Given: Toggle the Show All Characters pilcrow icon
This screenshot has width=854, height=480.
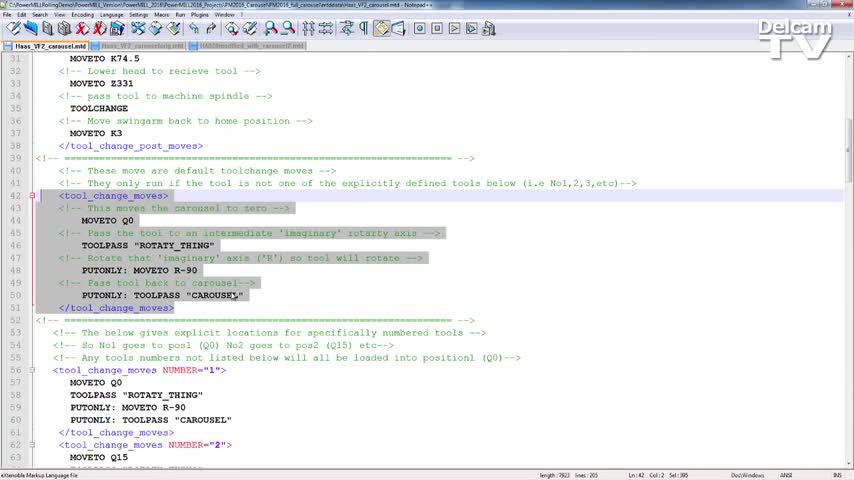Looking at the screenshot, I should [x=363, y=28].
